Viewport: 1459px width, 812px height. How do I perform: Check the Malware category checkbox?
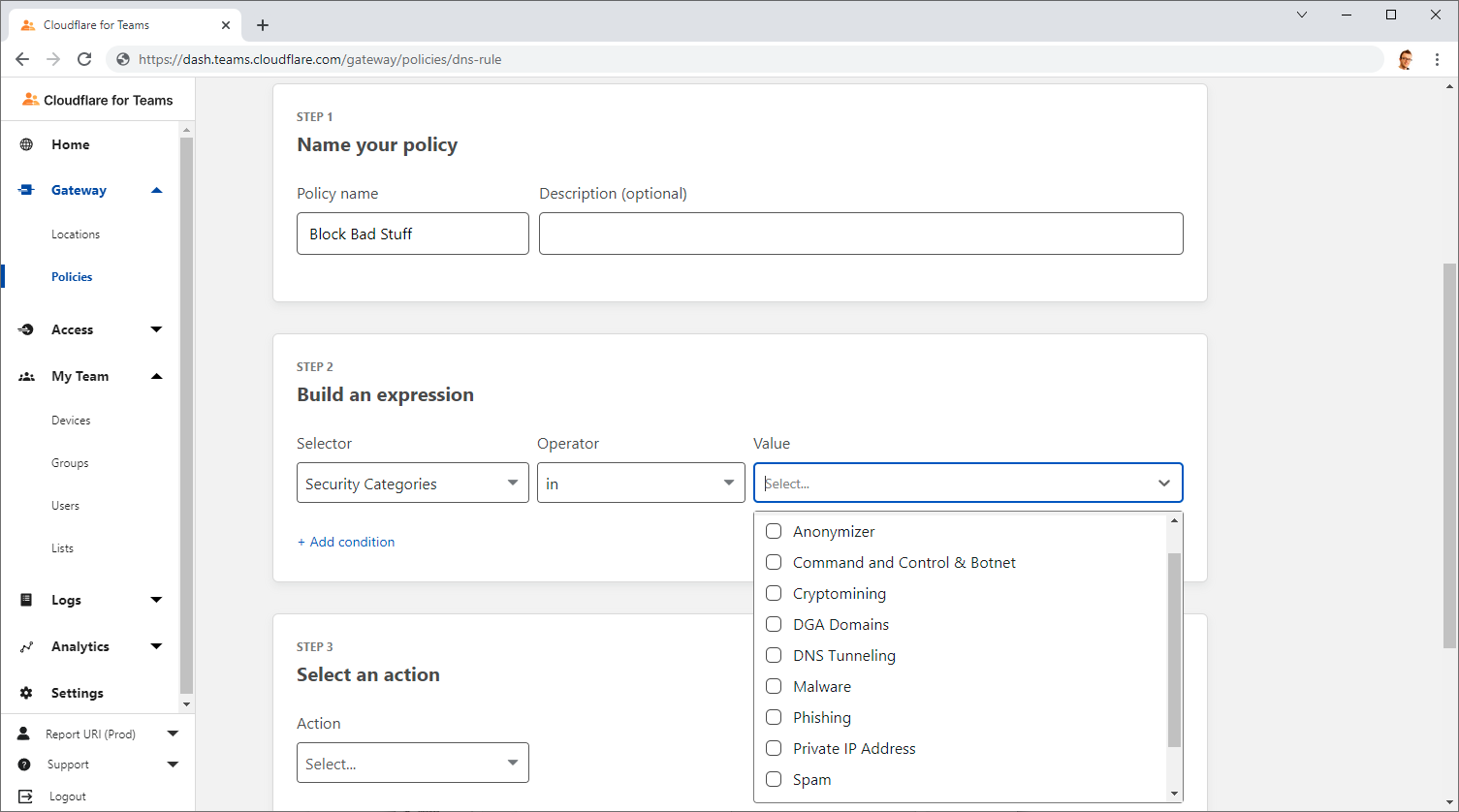pos(774,686)
